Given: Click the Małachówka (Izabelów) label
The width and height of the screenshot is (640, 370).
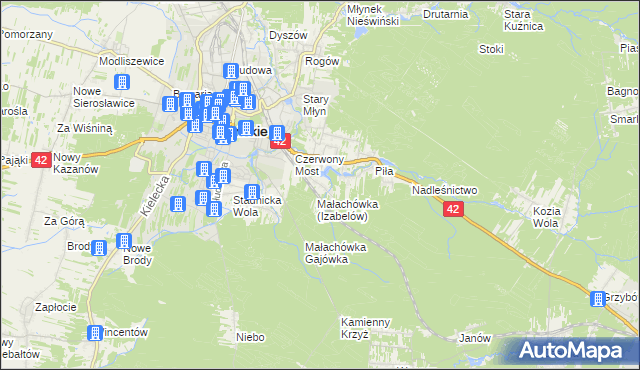Looking at the screenshot, I should pyautogui.click(x=347, y=210).
